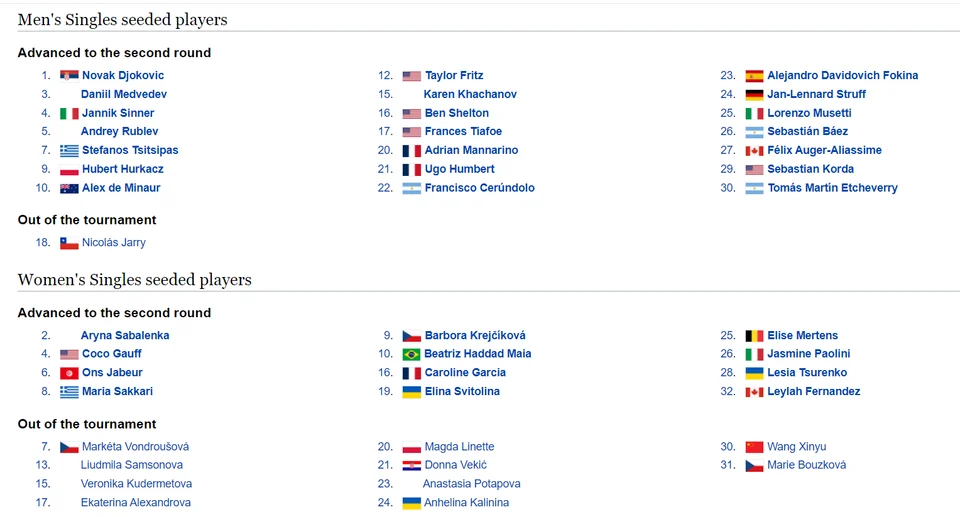Click the Chilean flag next to Nicolás Jarry

click(x=69, y=243)
